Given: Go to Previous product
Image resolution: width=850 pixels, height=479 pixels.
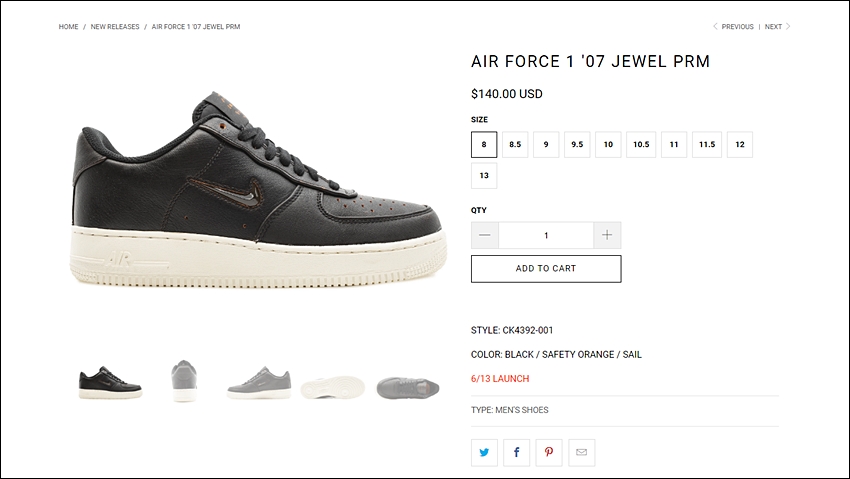Looking at the screenshot, I should click(733, 27).
